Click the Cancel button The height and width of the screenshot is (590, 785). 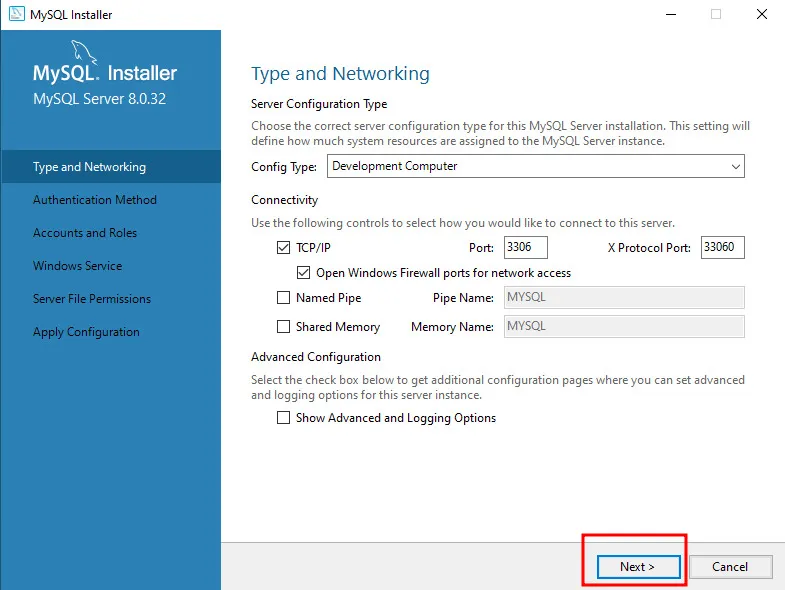pos(730,566)
